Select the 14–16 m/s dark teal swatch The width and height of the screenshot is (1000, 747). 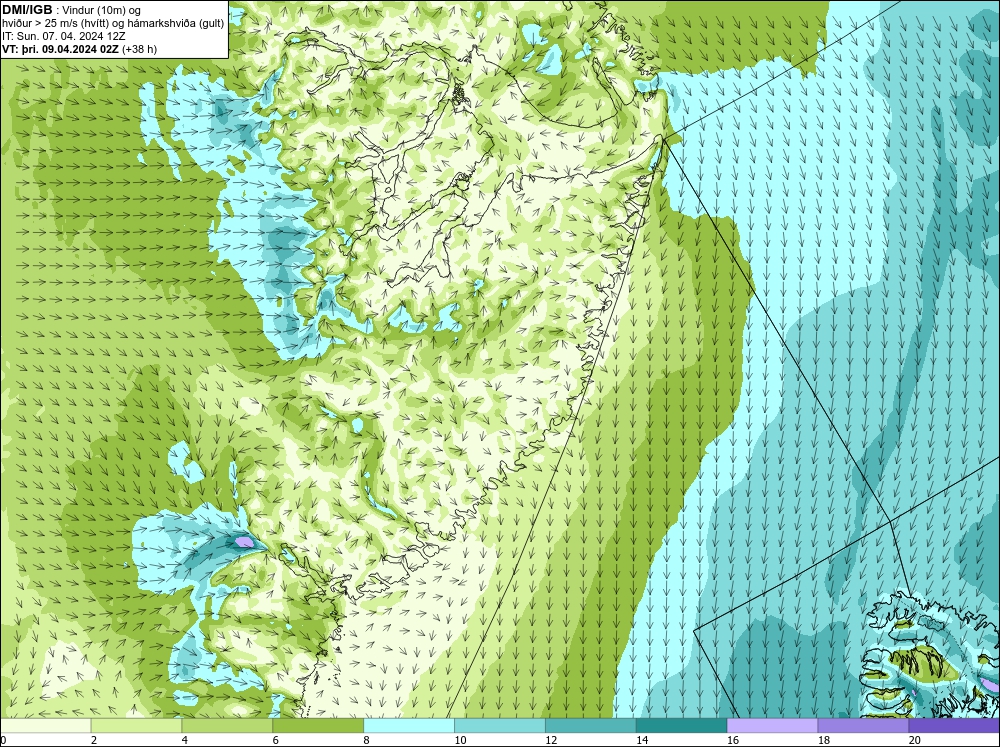[681, 726]
